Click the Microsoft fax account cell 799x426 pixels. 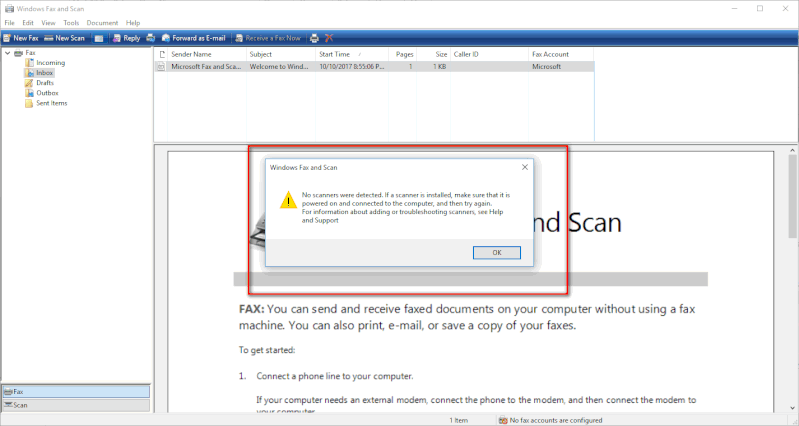coord(546,66)
